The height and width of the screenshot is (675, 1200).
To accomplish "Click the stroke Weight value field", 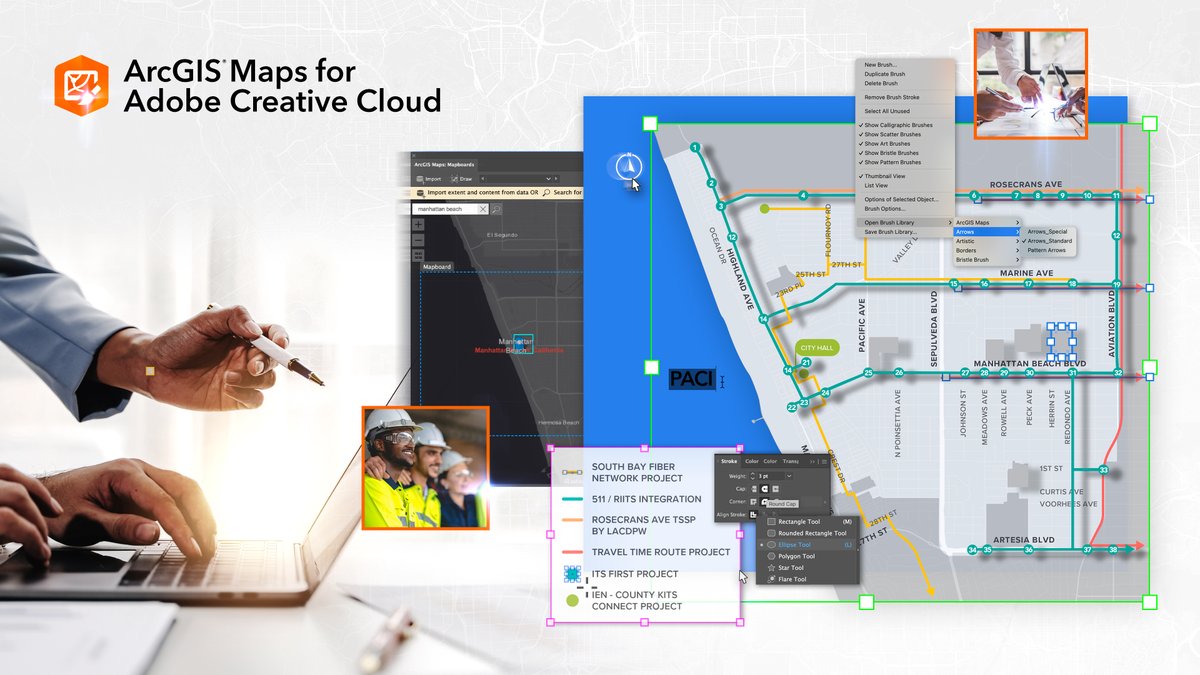I will point(770,476).
